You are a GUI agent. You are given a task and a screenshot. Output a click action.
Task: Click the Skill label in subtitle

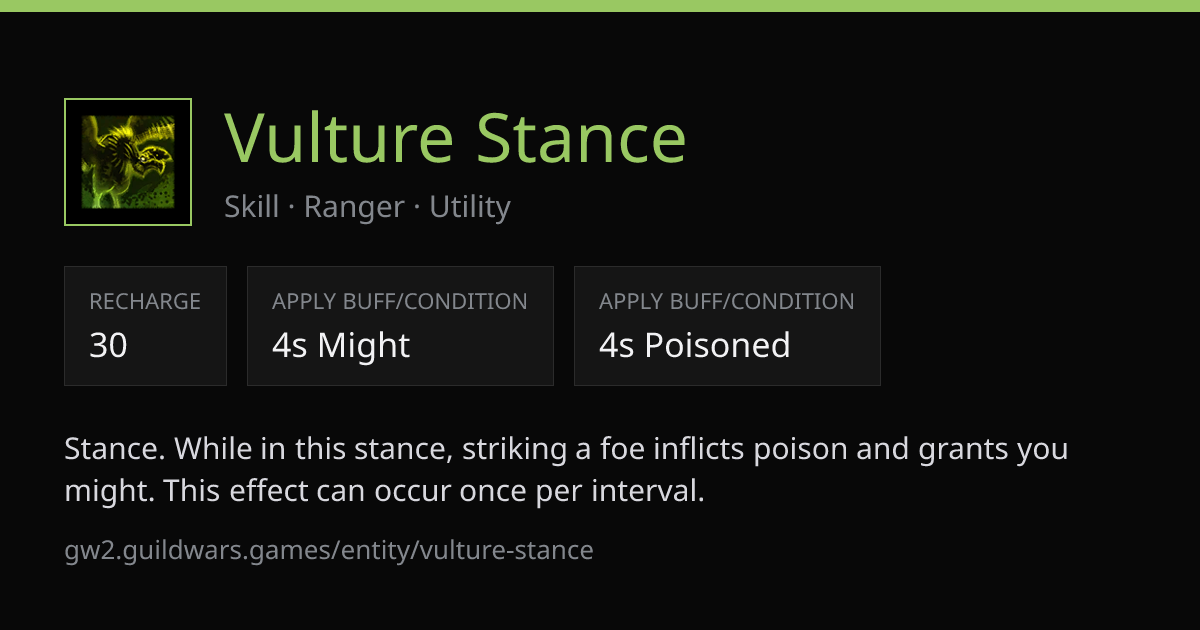click(x=251, y=207)
